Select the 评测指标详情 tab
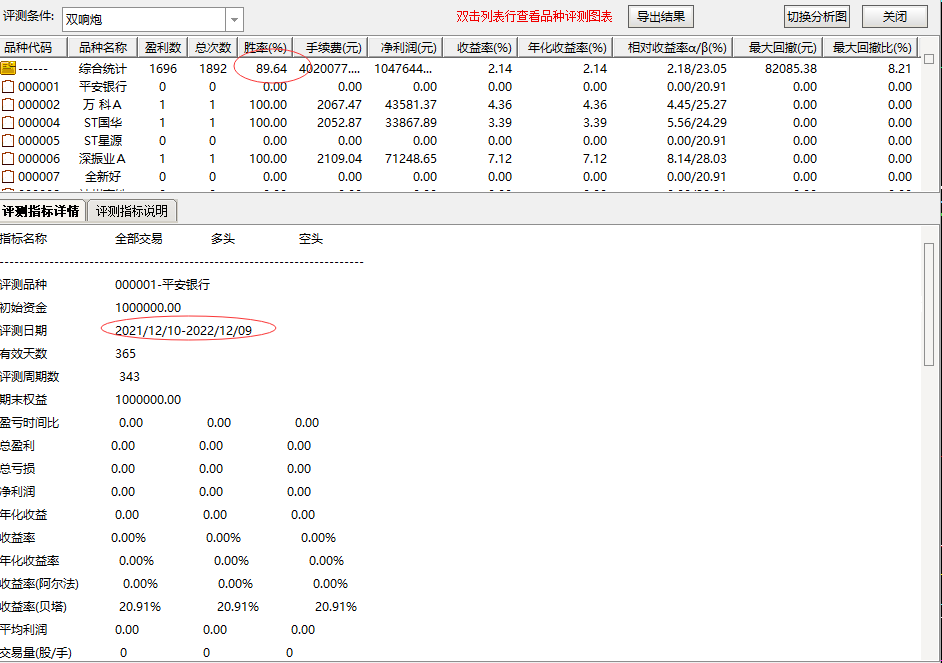The width and height of the screenshot is (942, 663). coord(41,211)
